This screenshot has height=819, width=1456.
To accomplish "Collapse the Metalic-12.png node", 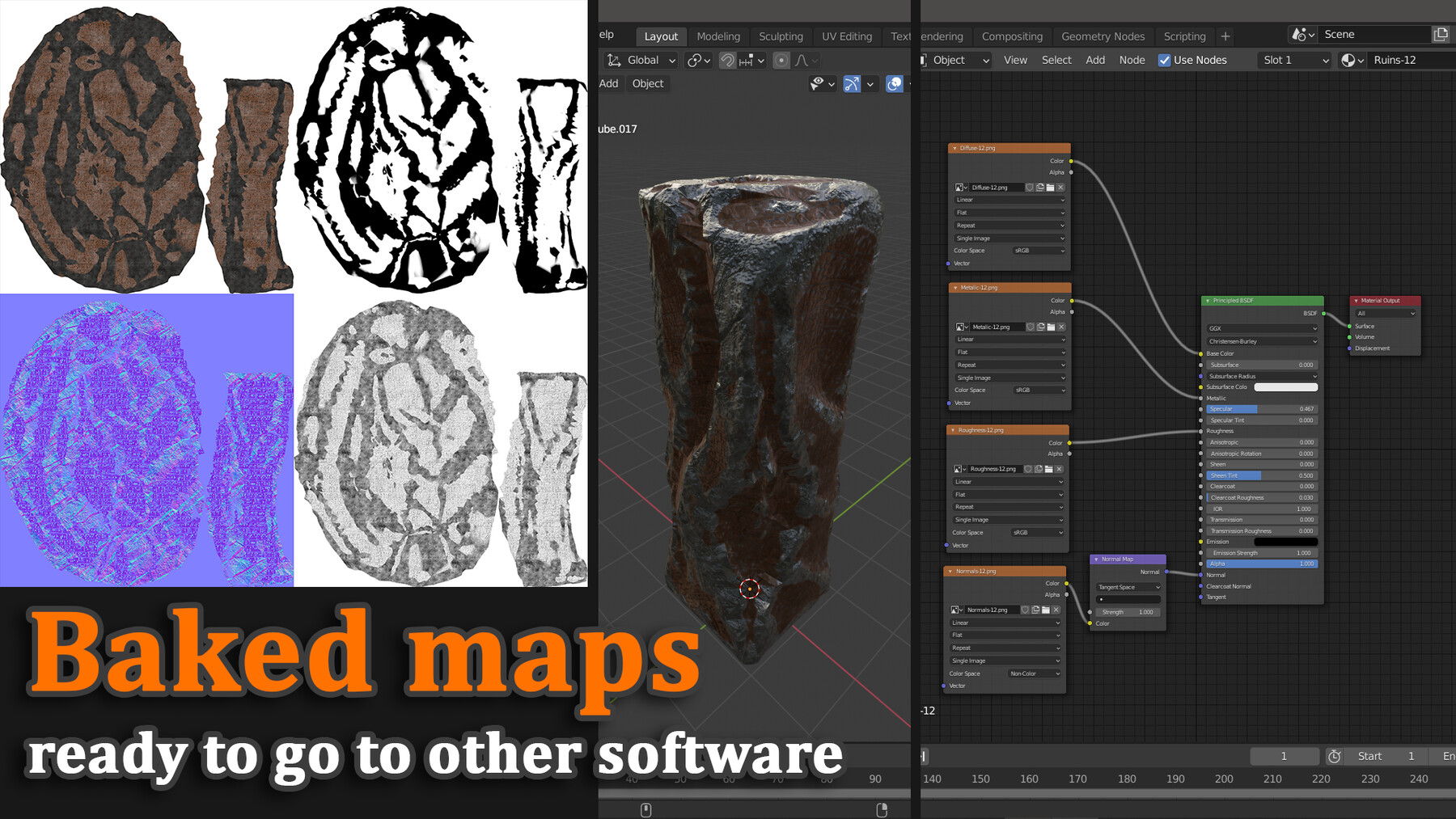I will pyautogui.click(x=955, y=288).
